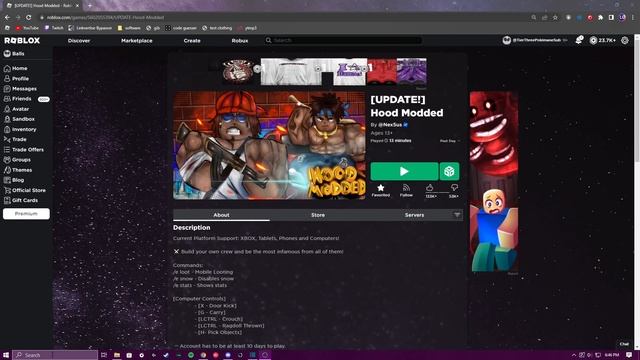Open the dropdown next to Servers tab
The width and height of the screenshot is (640, 360).
coord(457,215)
